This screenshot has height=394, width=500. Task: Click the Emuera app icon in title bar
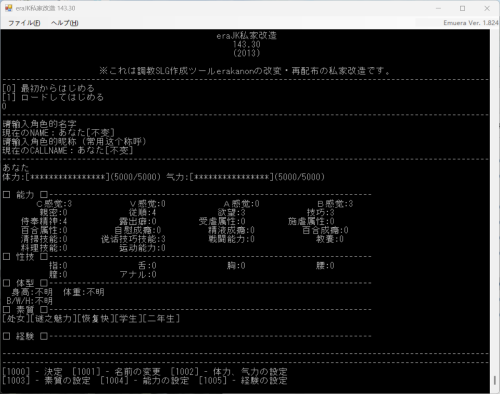8,8
